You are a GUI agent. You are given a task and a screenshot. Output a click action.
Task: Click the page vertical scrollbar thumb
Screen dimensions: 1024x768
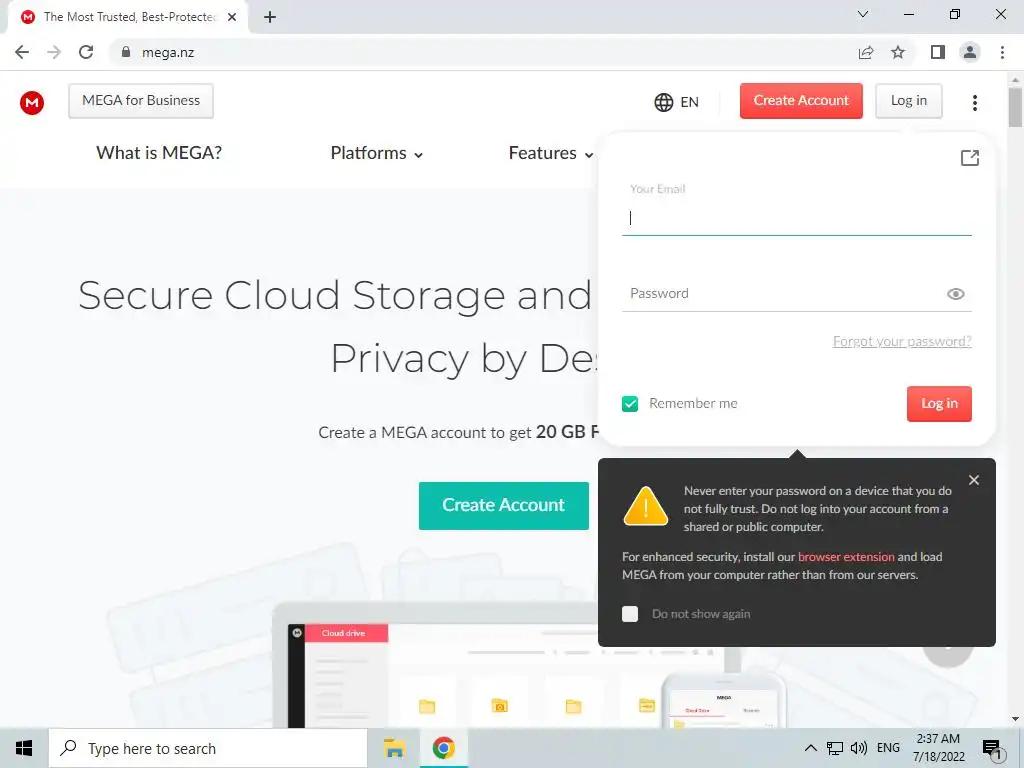tap(1015, 106)
